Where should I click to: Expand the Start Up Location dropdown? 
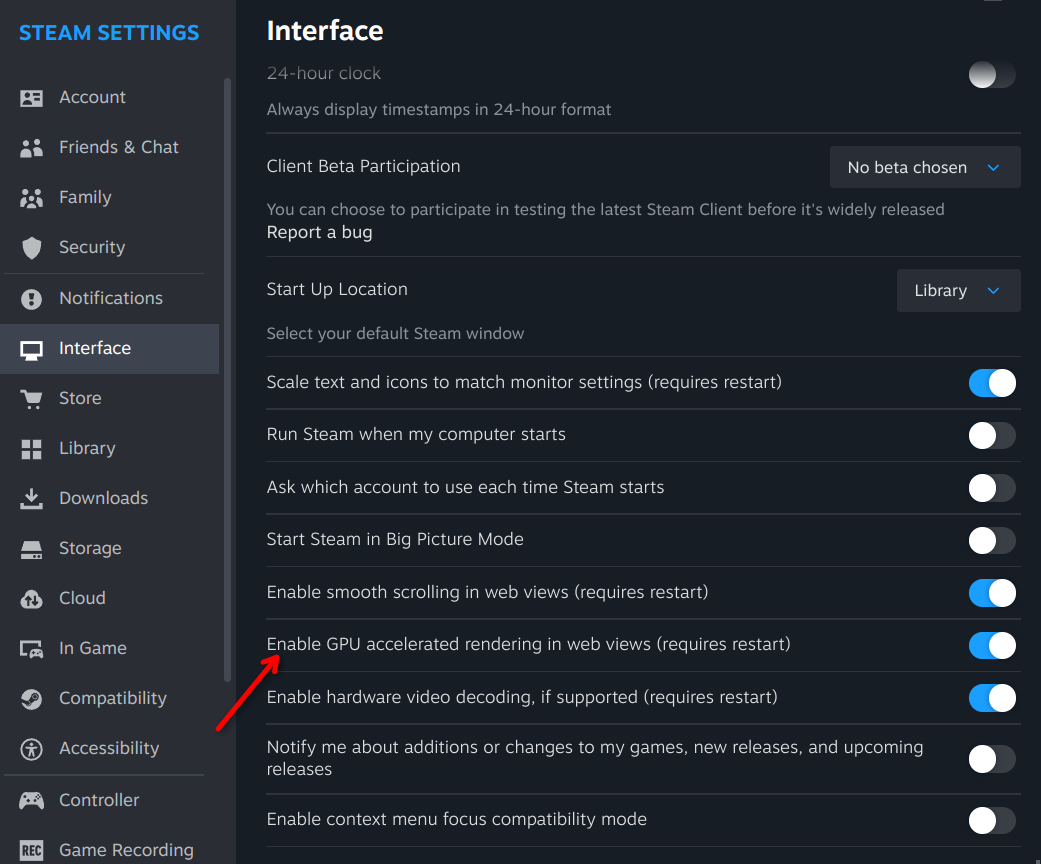pos(958,291)
